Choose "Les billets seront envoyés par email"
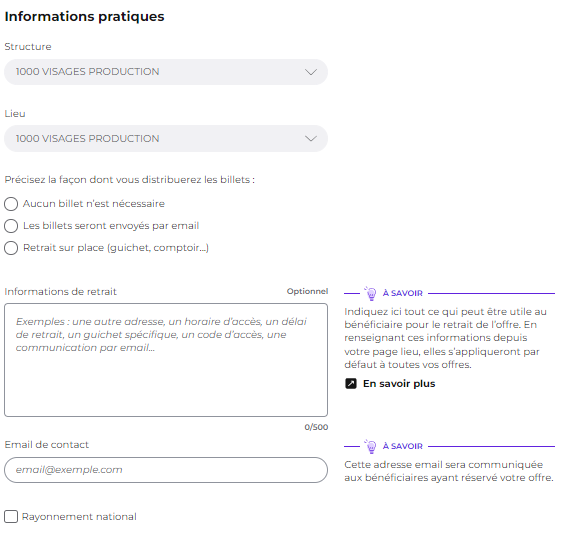The image size is (562, 540). tap(11, 226)
